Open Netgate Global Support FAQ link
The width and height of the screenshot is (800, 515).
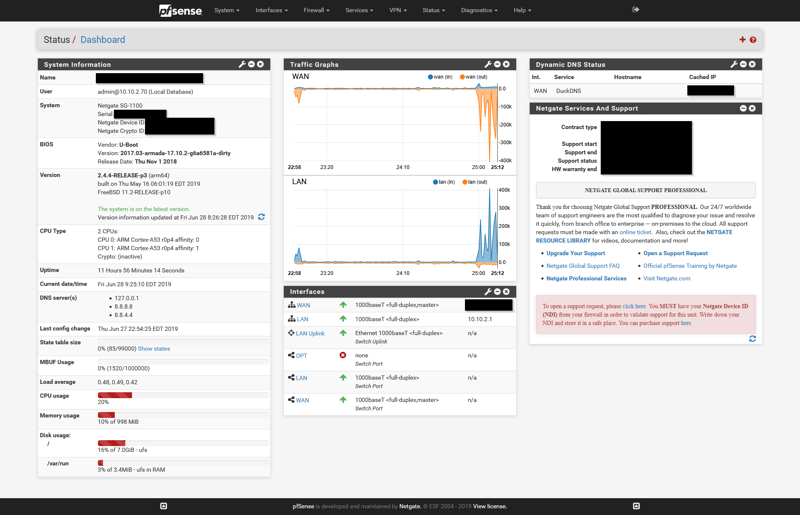click(x=583, y=266)
